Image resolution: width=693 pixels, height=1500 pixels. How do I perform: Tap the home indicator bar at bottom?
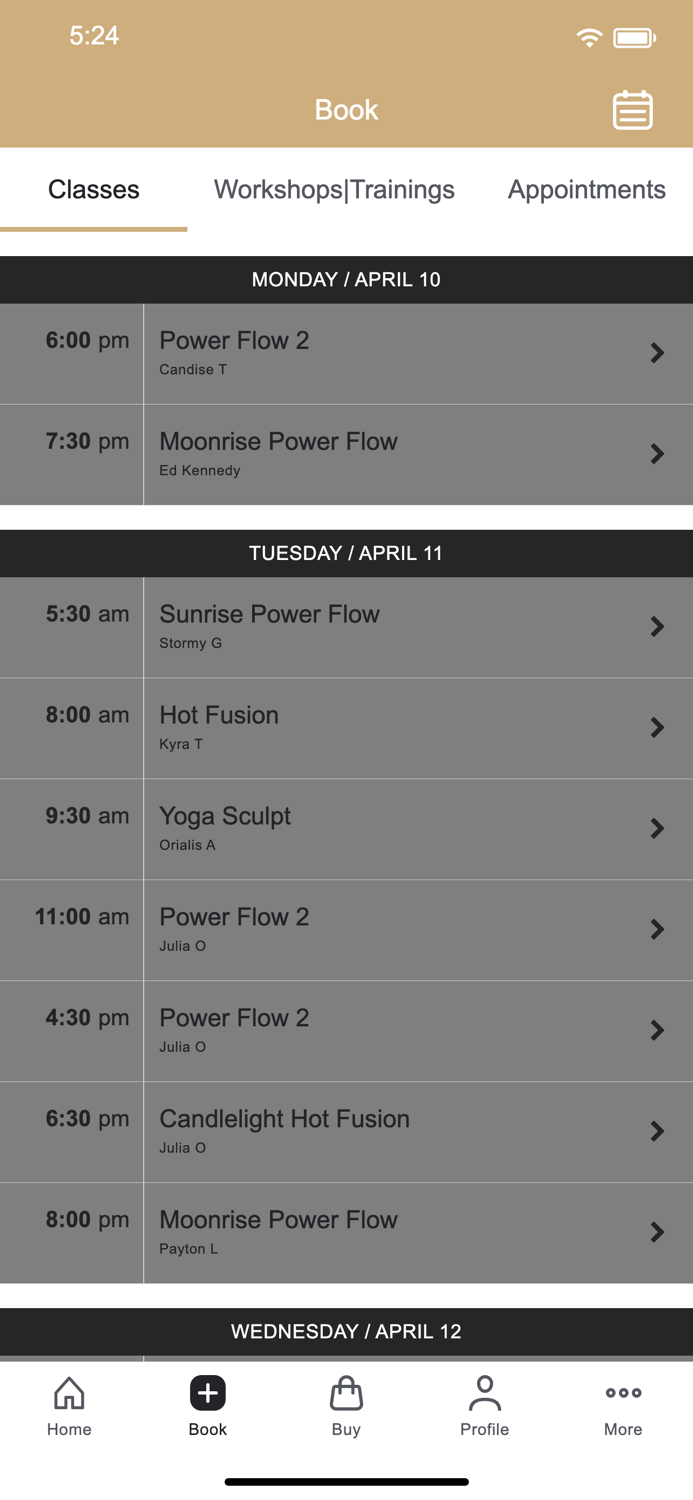pyautogui.click(x=346, y=1481)
